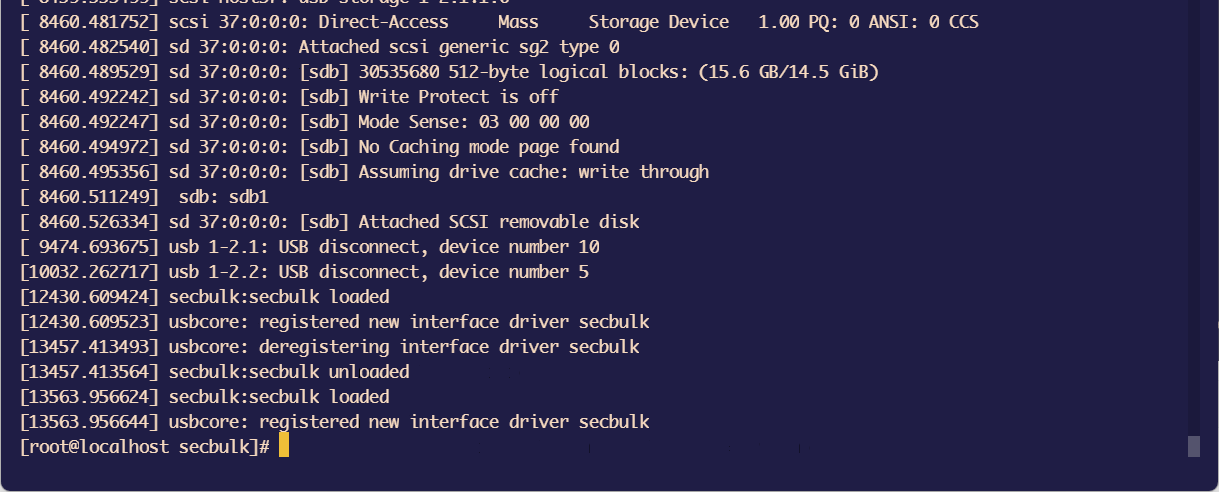Click 'Assuming drive cache: write through' line

click(364, 172)
